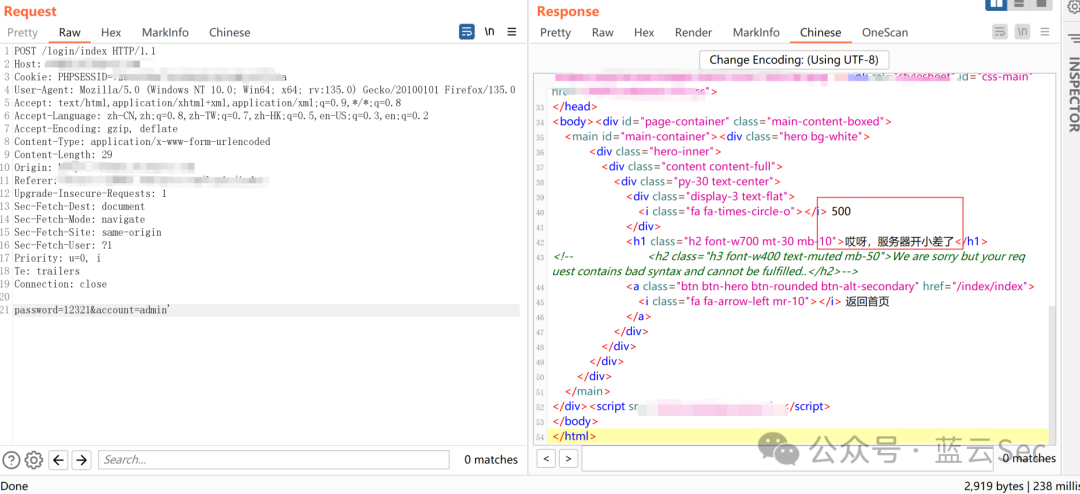Open the Request panel hamburger options menu
Viewport: 1080px width, 494px height.
511,32
